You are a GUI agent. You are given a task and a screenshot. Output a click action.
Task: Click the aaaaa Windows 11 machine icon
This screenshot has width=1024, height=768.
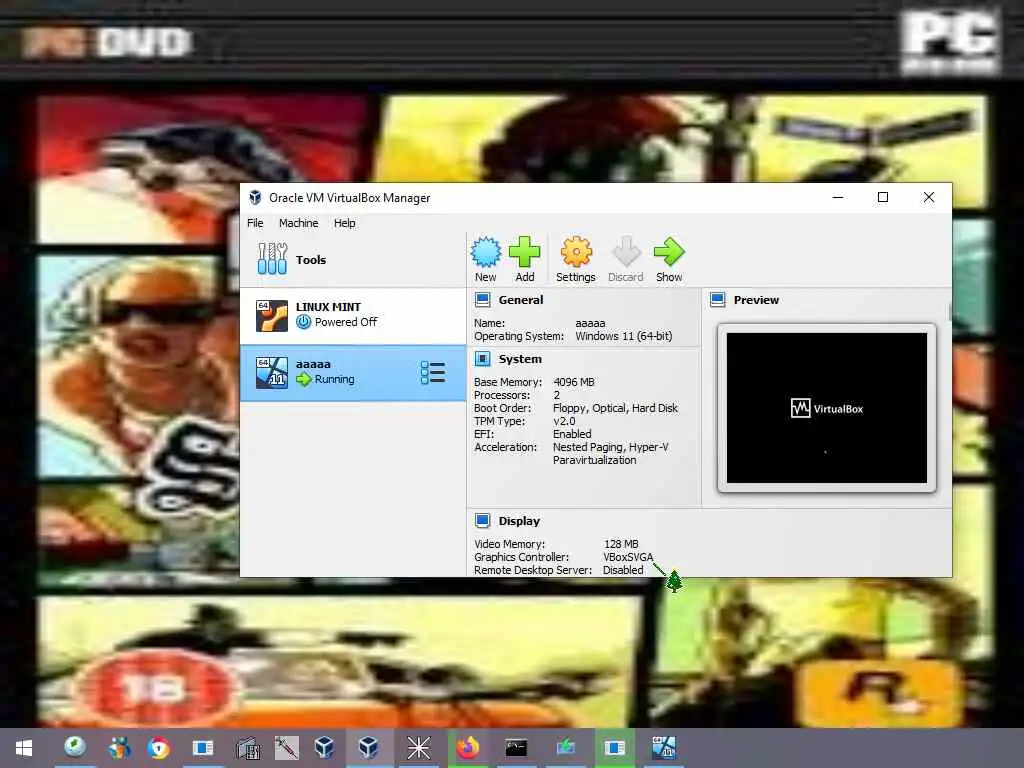click(272, 372)
